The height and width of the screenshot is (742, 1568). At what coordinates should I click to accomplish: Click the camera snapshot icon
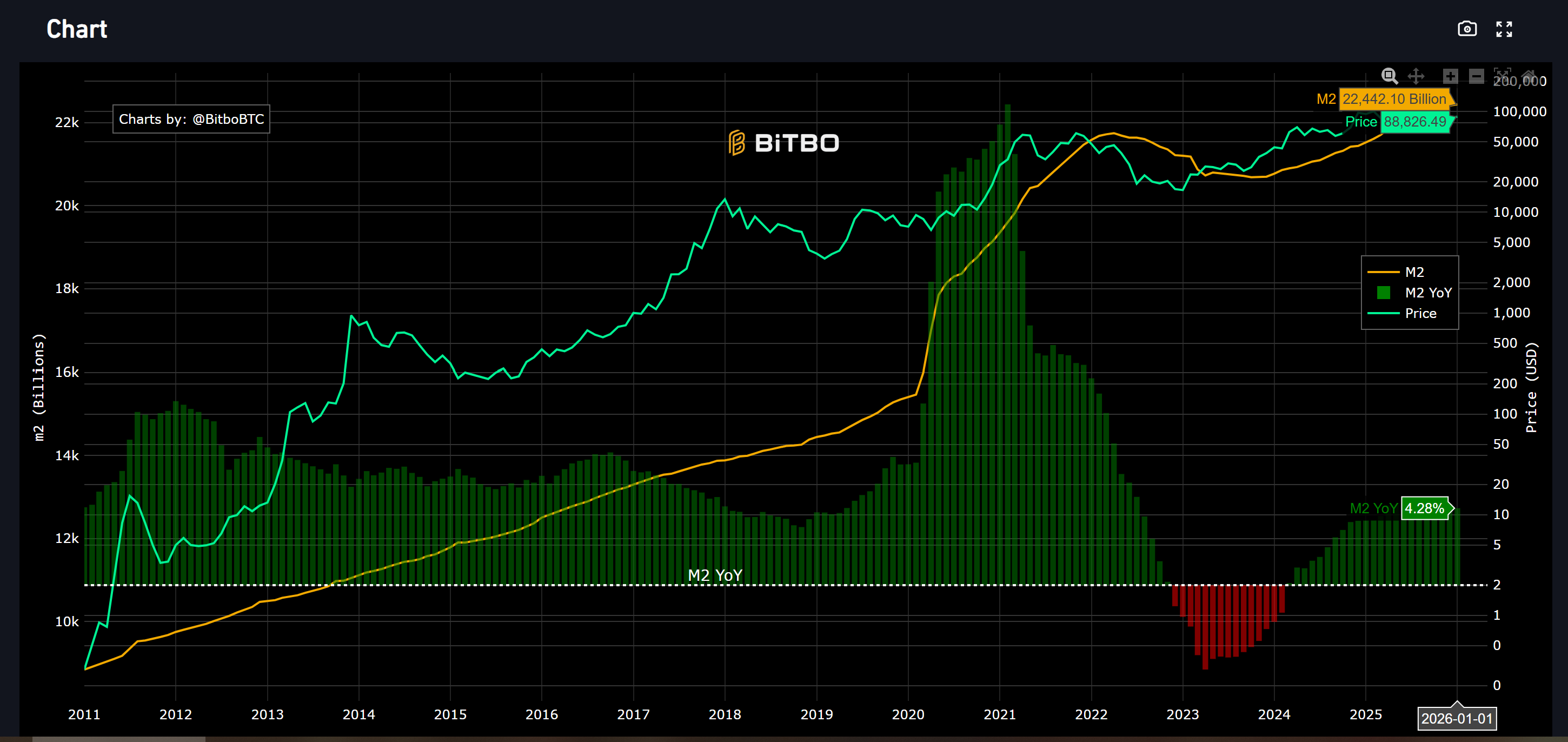[x=1467, y=29]
